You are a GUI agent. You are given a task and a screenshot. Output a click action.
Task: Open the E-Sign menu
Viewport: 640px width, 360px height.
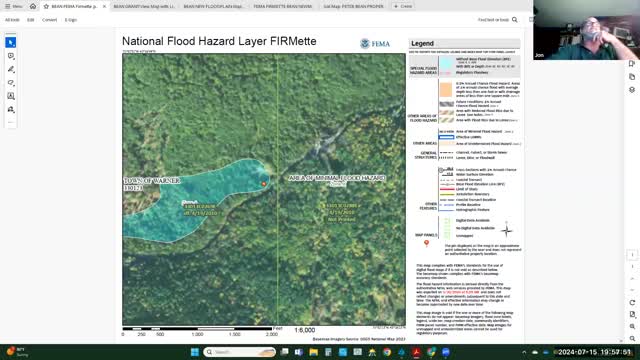click(x=71, y=20)
